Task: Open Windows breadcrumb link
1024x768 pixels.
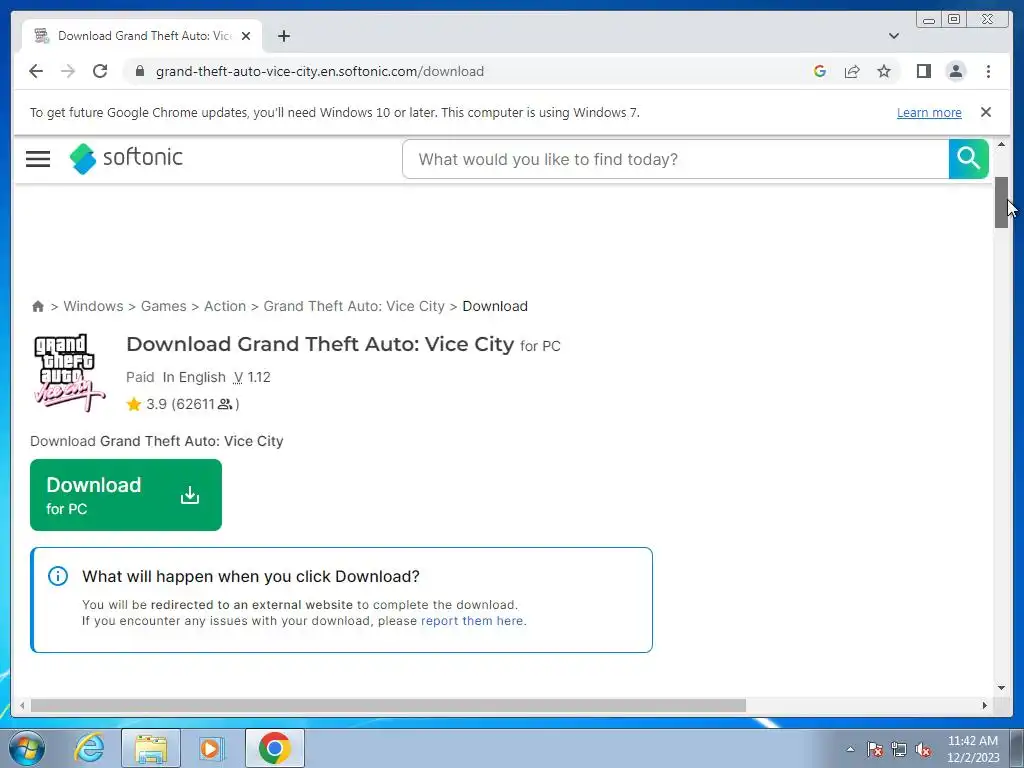Action: point(93,306)
